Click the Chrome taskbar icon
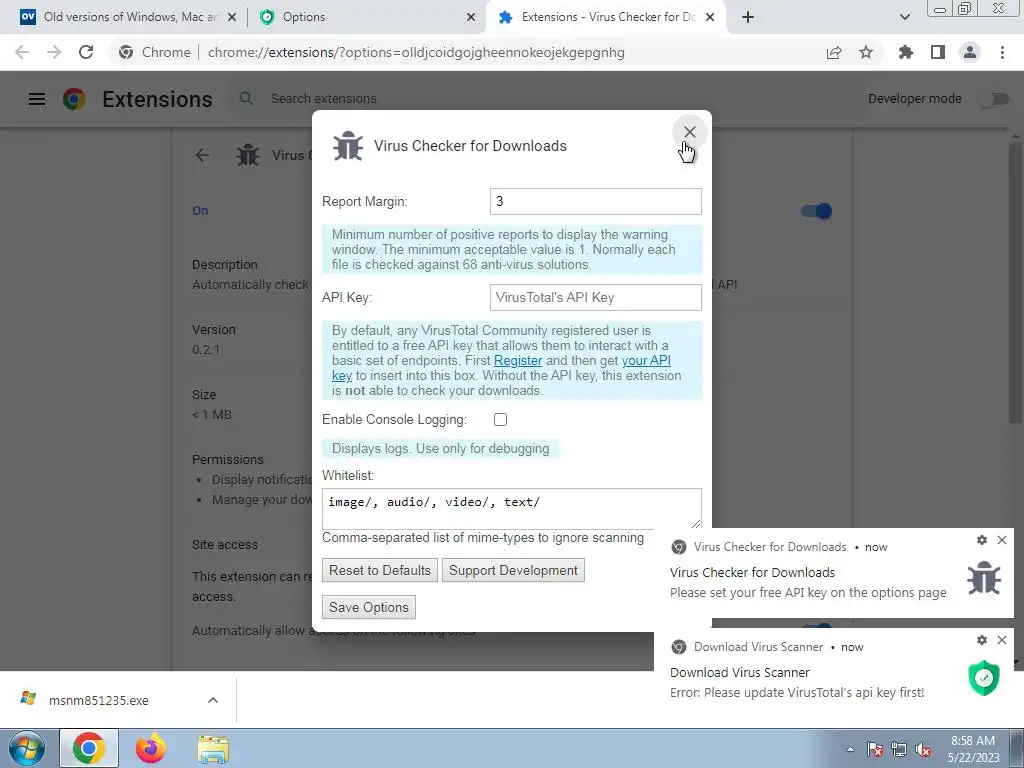The image size is (1024, 768). click(89, 748)
